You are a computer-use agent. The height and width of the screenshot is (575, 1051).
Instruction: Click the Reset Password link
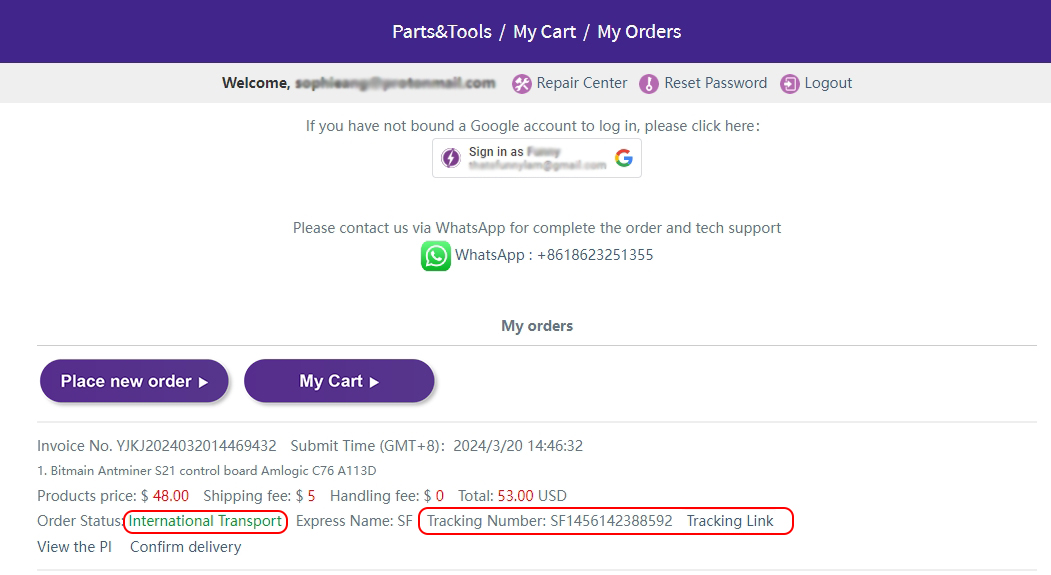[x=716, y=83]
